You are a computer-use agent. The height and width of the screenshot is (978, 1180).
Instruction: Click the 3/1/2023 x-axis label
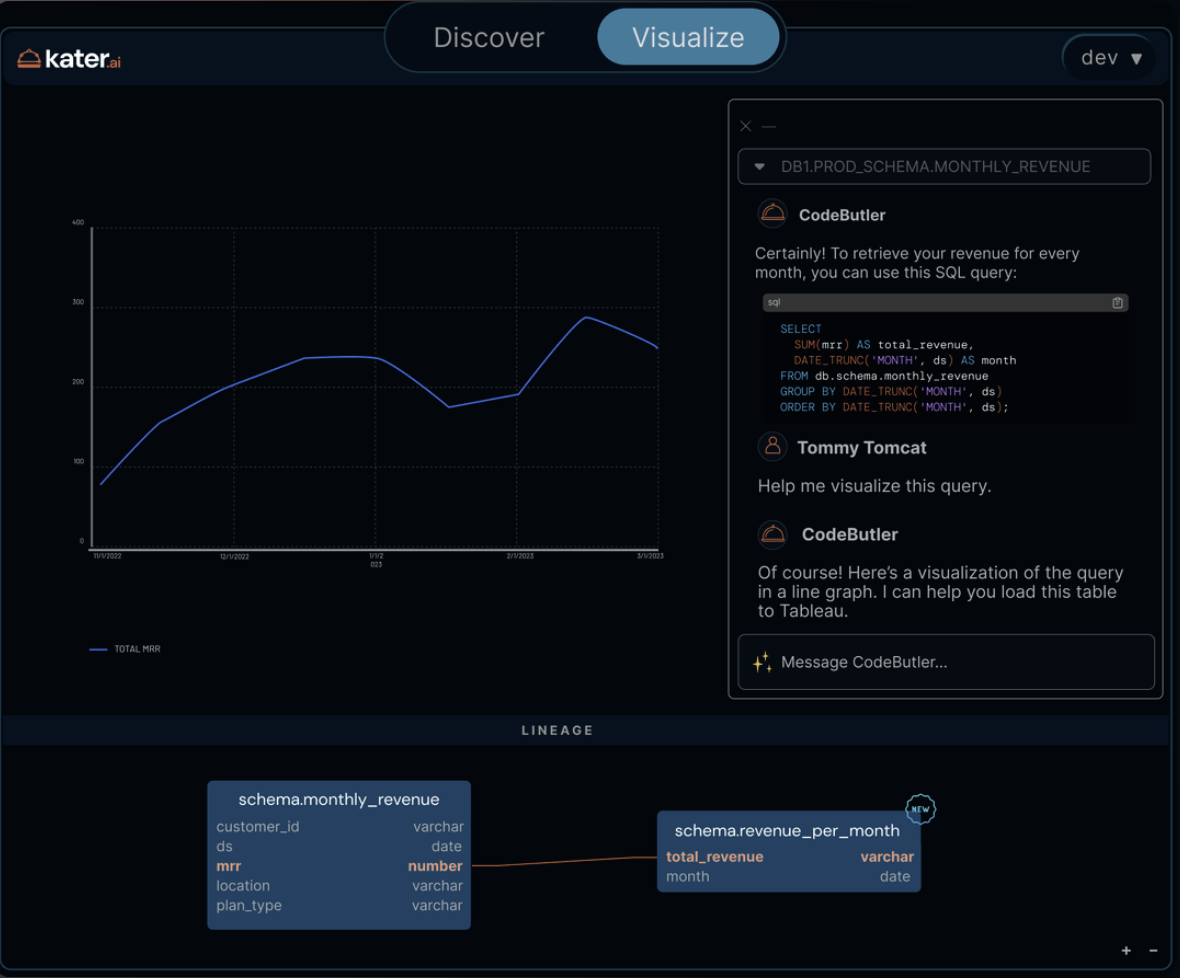[x=650, y=556]
